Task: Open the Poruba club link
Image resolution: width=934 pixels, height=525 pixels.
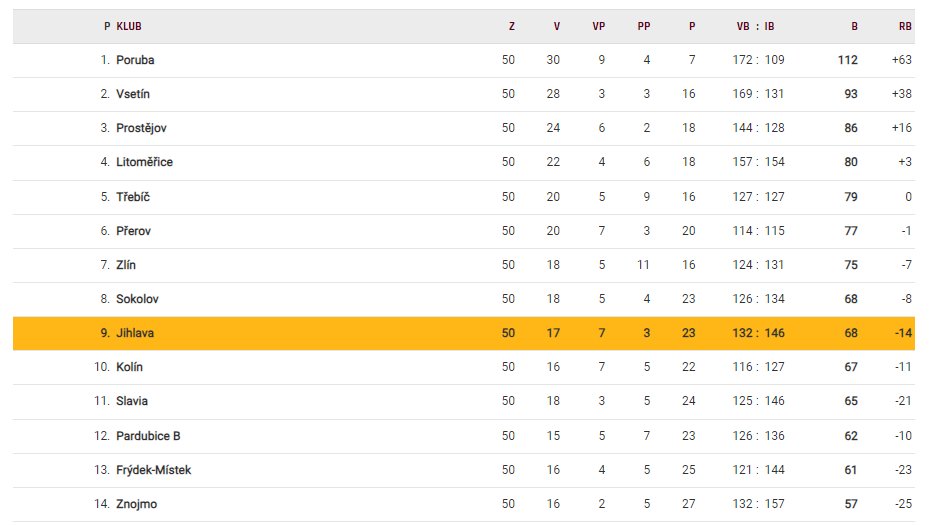Action: (135, 60)
